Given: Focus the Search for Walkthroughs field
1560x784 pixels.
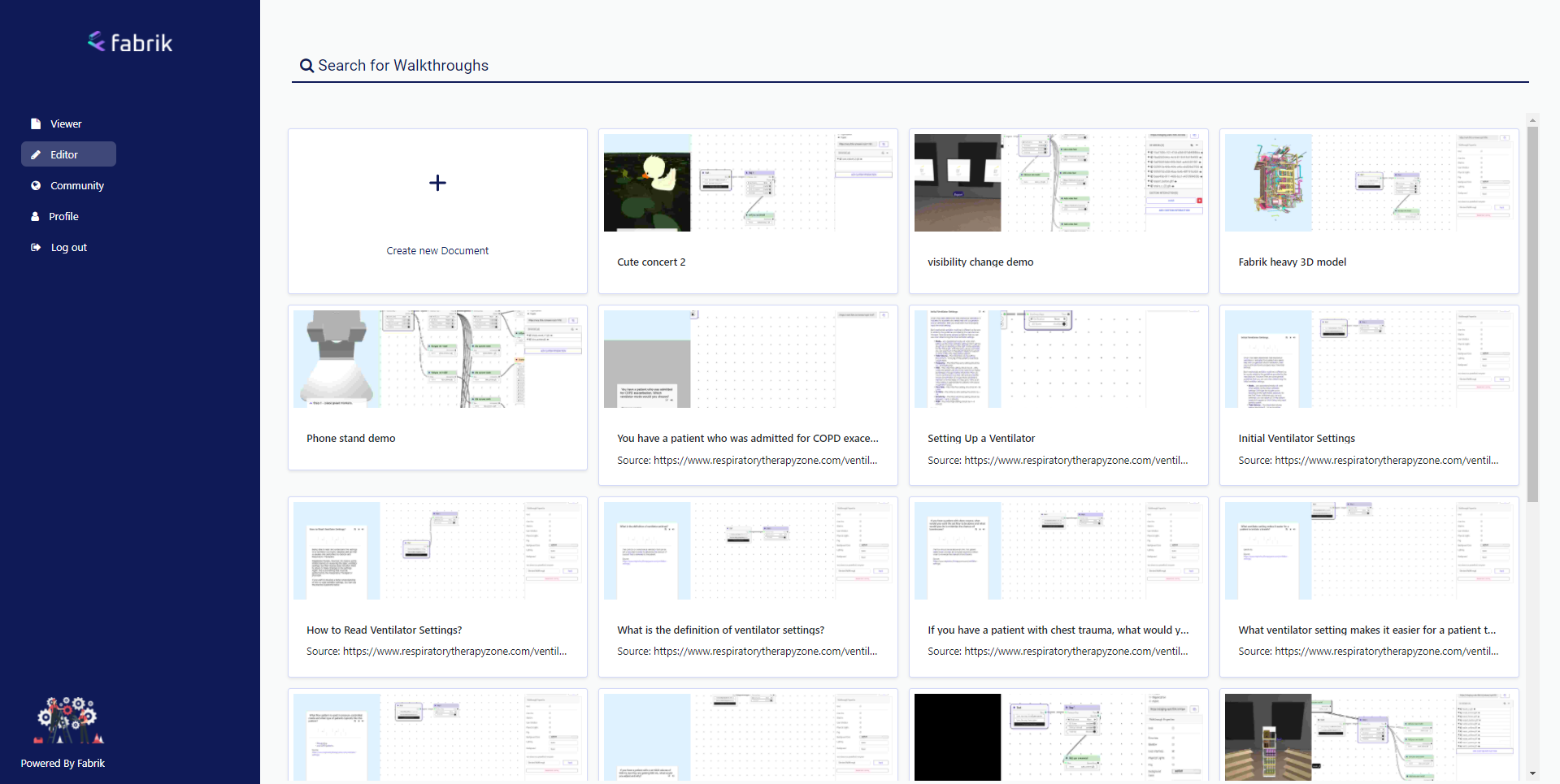Looking at the screenshot, I should (910, 66).
